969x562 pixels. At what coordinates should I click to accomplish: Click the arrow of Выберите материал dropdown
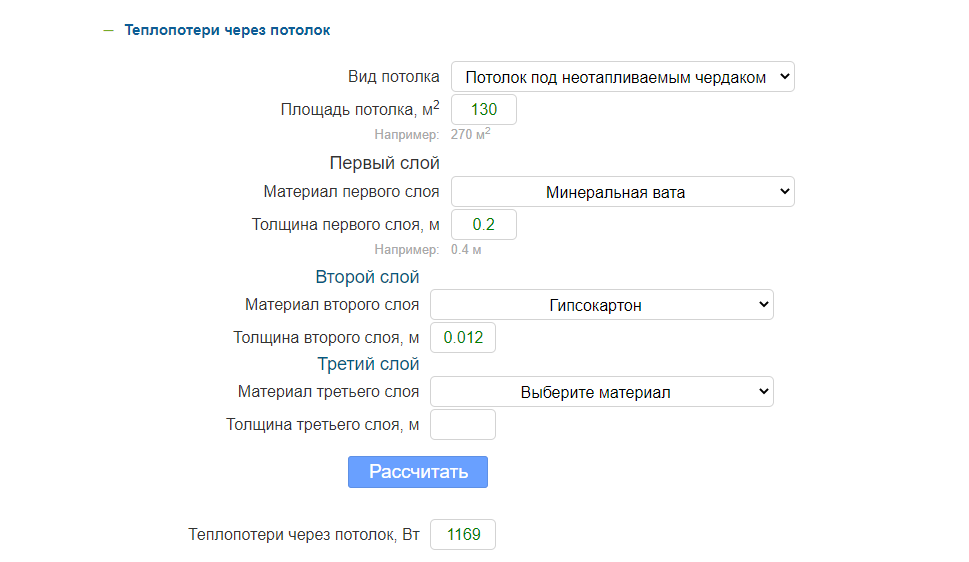click(763, 391)
